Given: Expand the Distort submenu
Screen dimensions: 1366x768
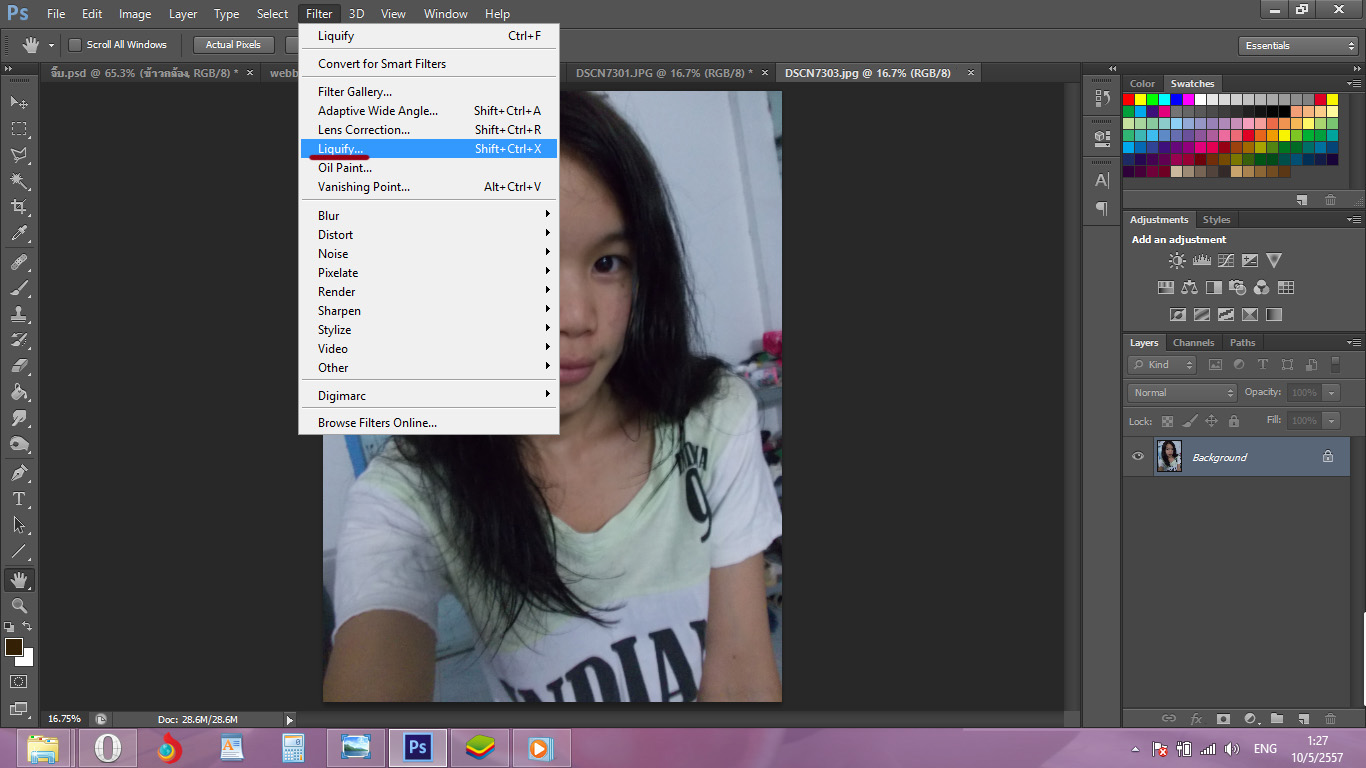Looking at the screenshot, I should pos(428,235).
